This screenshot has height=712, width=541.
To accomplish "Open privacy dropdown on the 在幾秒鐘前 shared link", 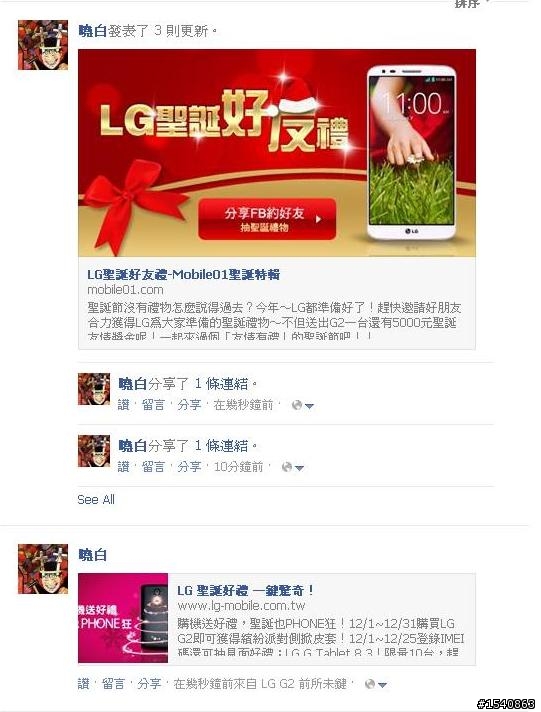I will click(303, 405).
